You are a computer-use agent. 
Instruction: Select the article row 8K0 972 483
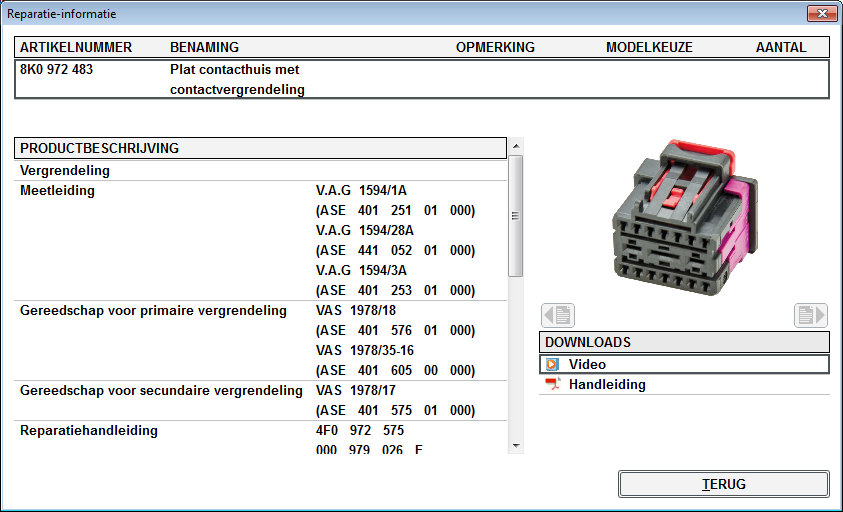coord(57,71)
